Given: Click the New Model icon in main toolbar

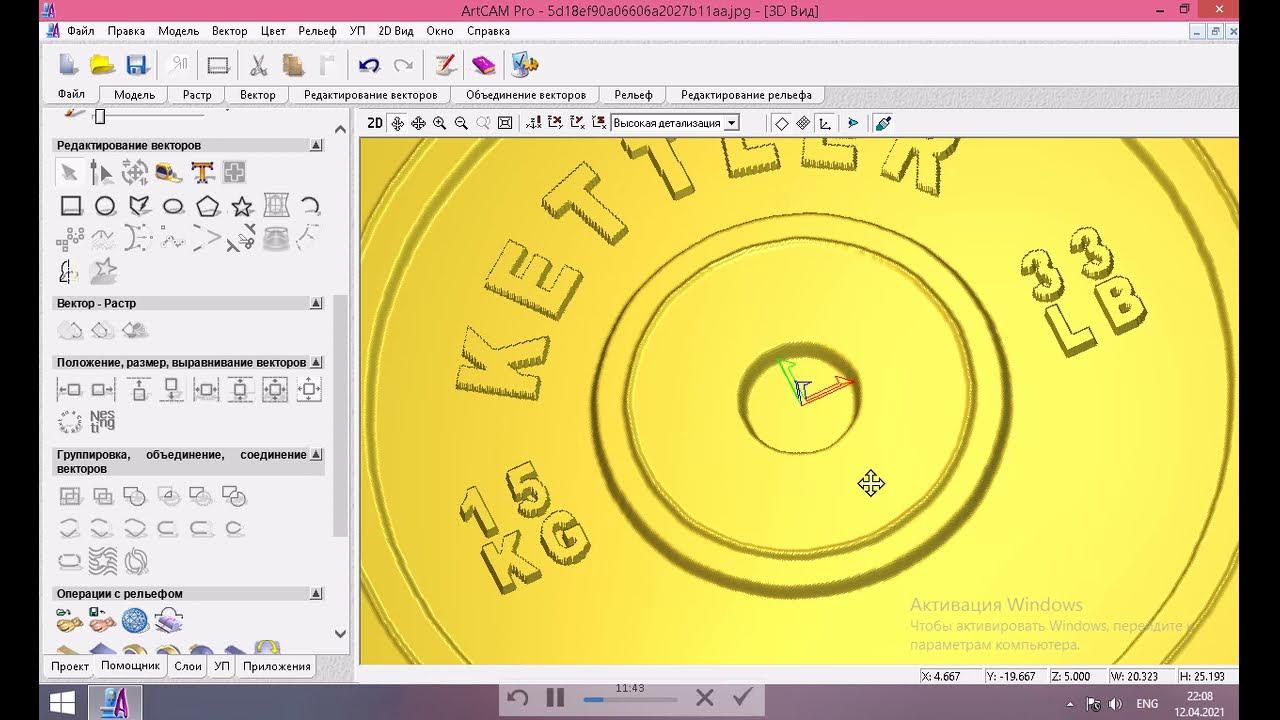Looking at the screenshot, I should tap(68, 65).
